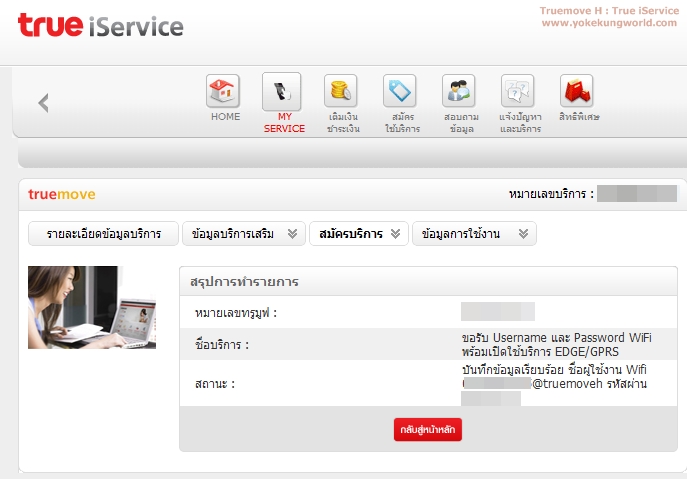
Task: Click the หมายเลขบริการ : label
Action: click(551, 194)
